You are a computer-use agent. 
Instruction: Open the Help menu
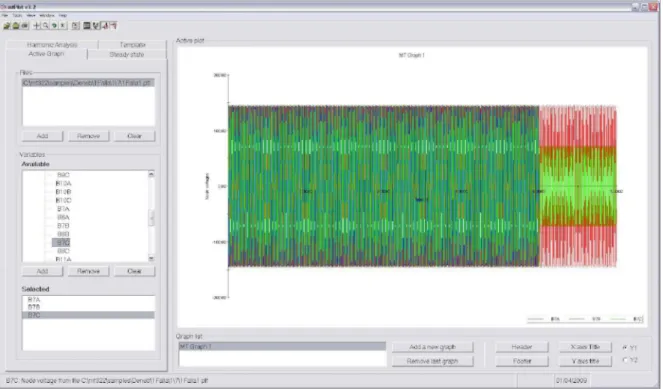pyautogui.click(x=63, y=15)
